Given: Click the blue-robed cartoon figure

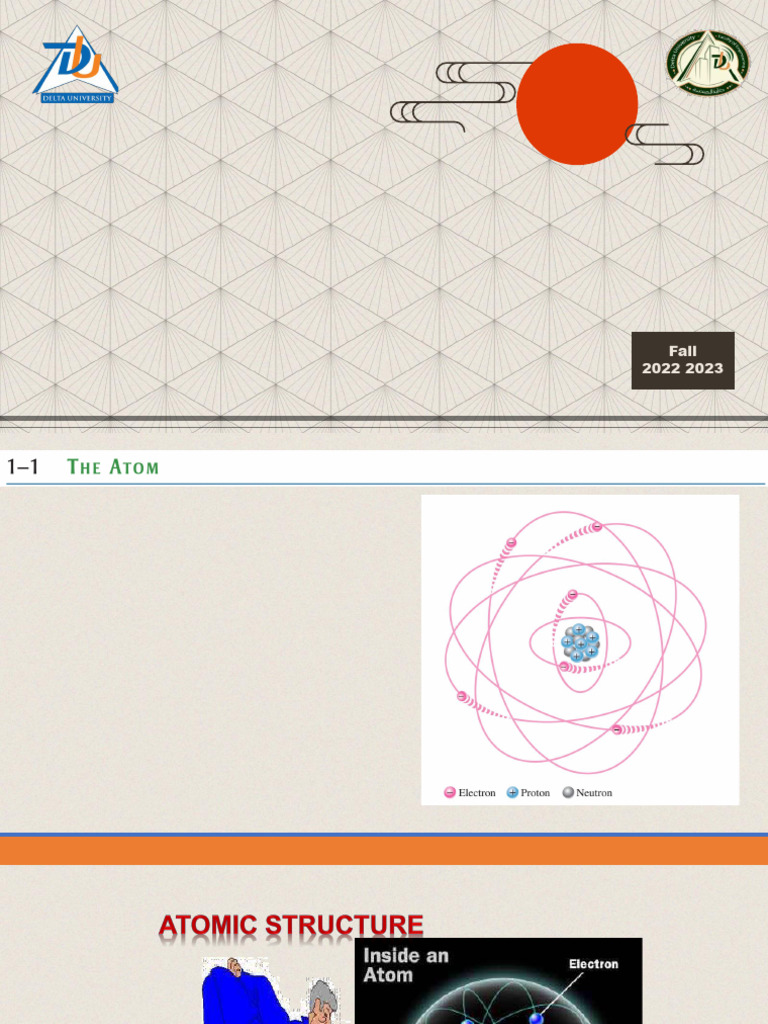Looking at the screenshot, I should [245, 991].
